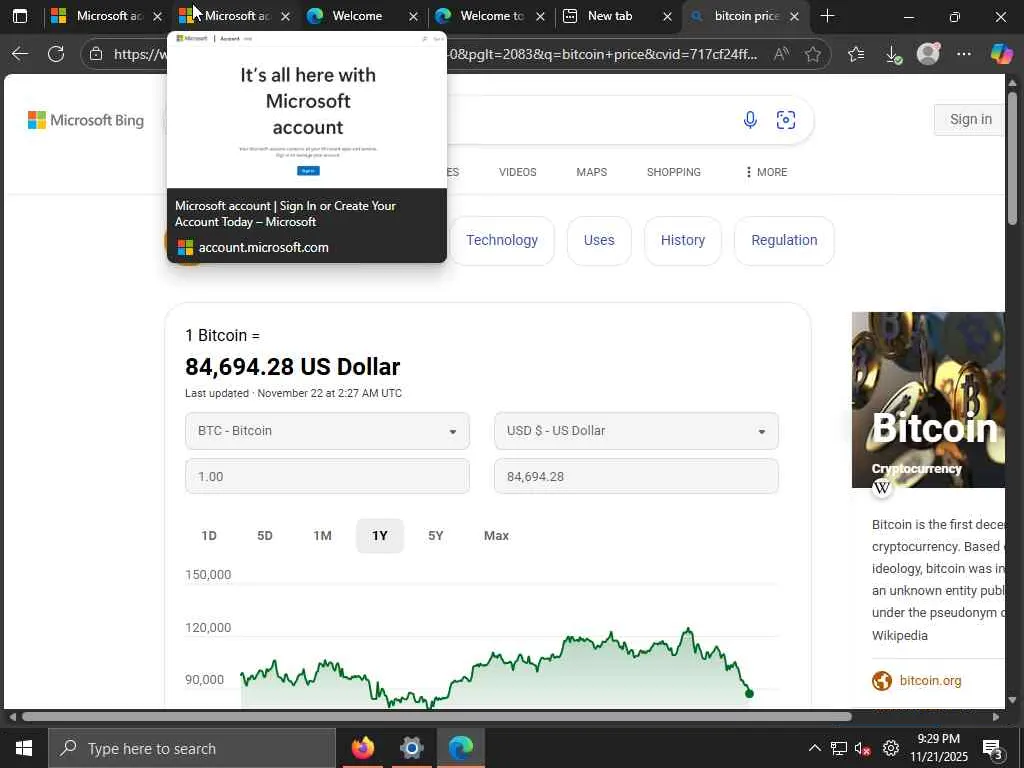This screenshot has width=1024, height=768.
Task: Open the Bitcoin Cryptocurrency image card
Action: (928, 400)
